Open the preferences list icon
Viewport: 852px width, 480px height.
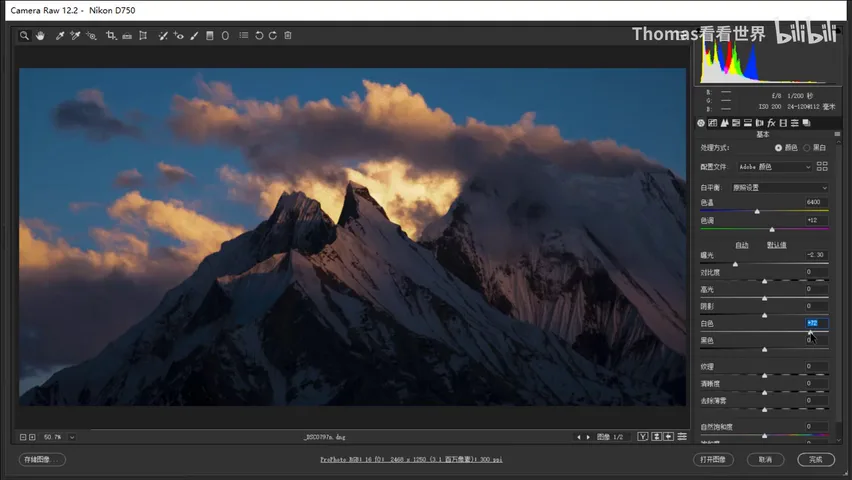pos(244,35)
